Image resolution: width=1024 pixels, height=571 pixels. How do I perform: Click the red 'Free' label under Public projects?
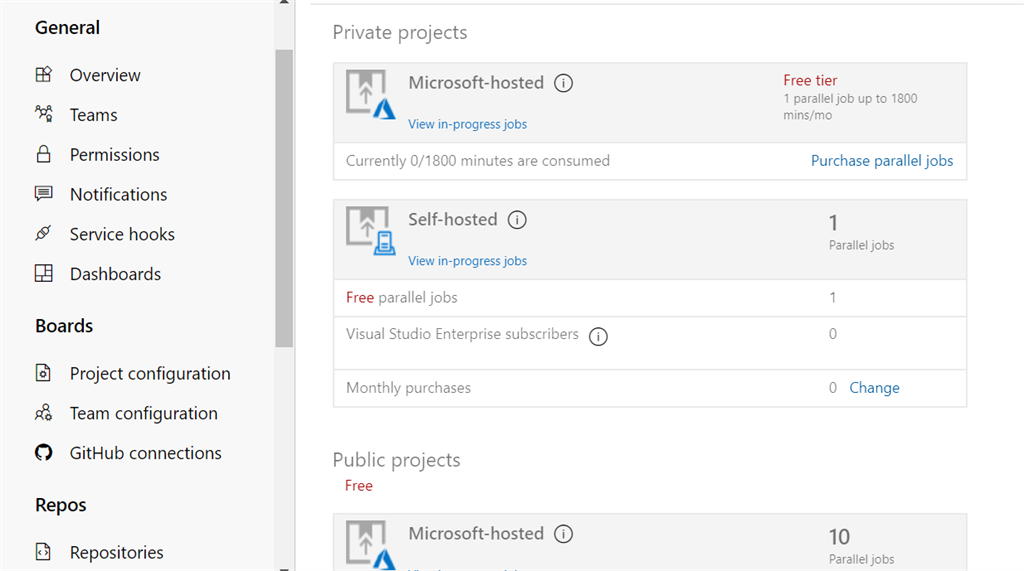(x=359, y=486)
